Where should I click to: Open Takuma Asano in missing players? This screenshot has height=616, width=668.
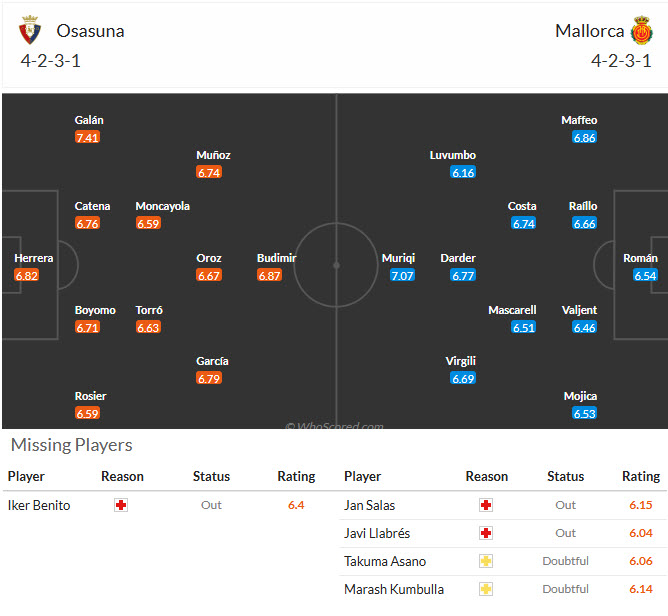(x=385, y=561)
